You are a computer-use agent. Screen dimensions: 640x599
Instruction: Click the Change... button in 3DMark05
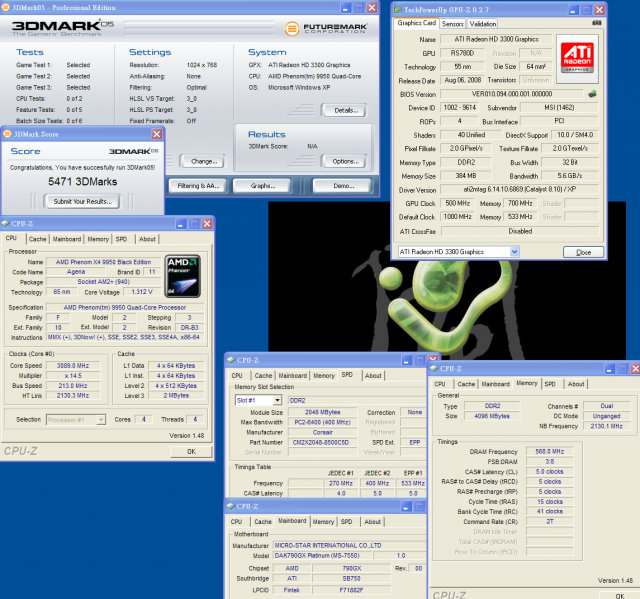click(x=204, y=162)
